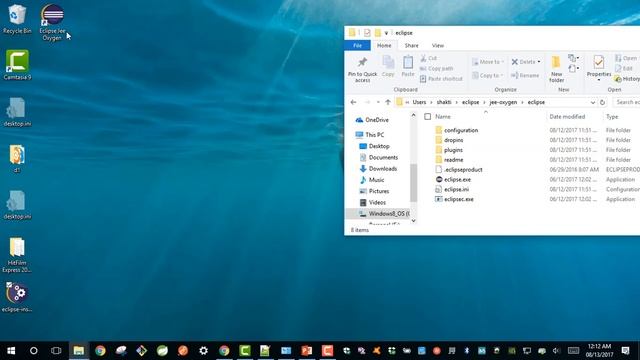Screen dimensions: 640x360
Task: Select OneDrive in the navigation pane
Action: pyautogui.click(x=372, y=120)
